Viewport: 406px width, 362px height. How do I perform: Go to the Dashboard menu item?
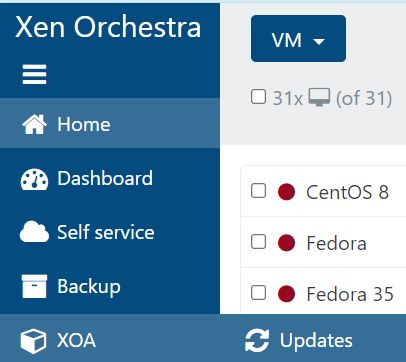coord(105,178)
